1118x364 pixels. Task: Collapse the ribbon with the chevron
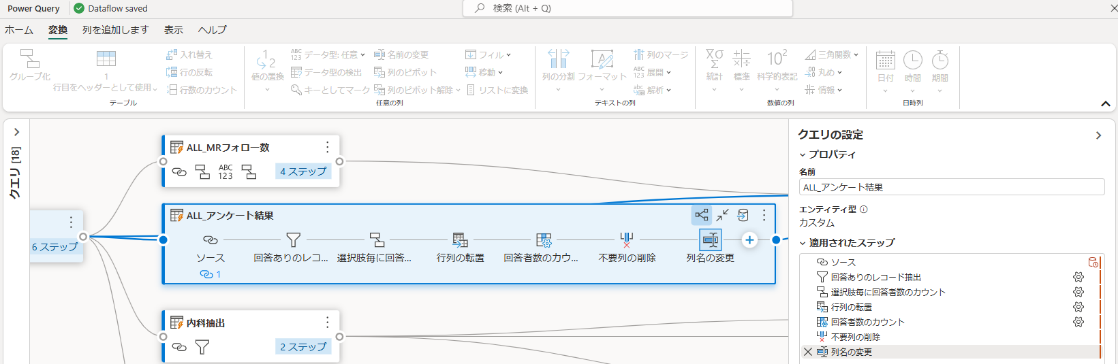pos(1106,104)
